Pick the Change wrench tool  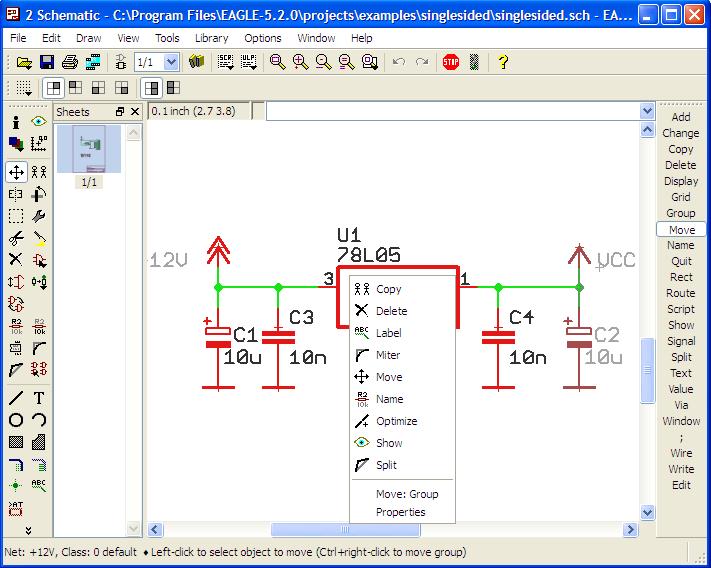(x=39, y=216)
